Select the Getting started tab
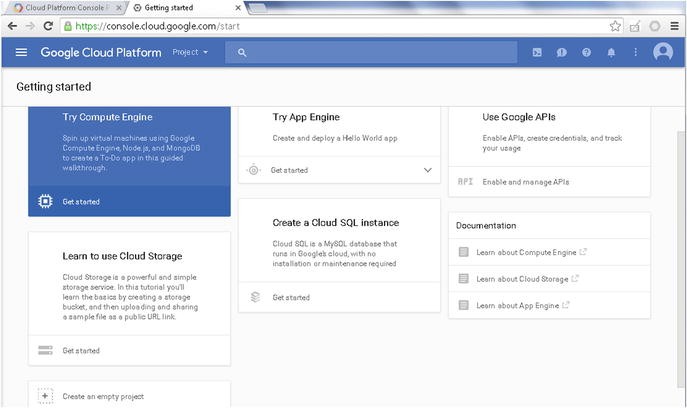Image resolution: width=687 pixels, height=408 pixels. (x=184, y=7)
